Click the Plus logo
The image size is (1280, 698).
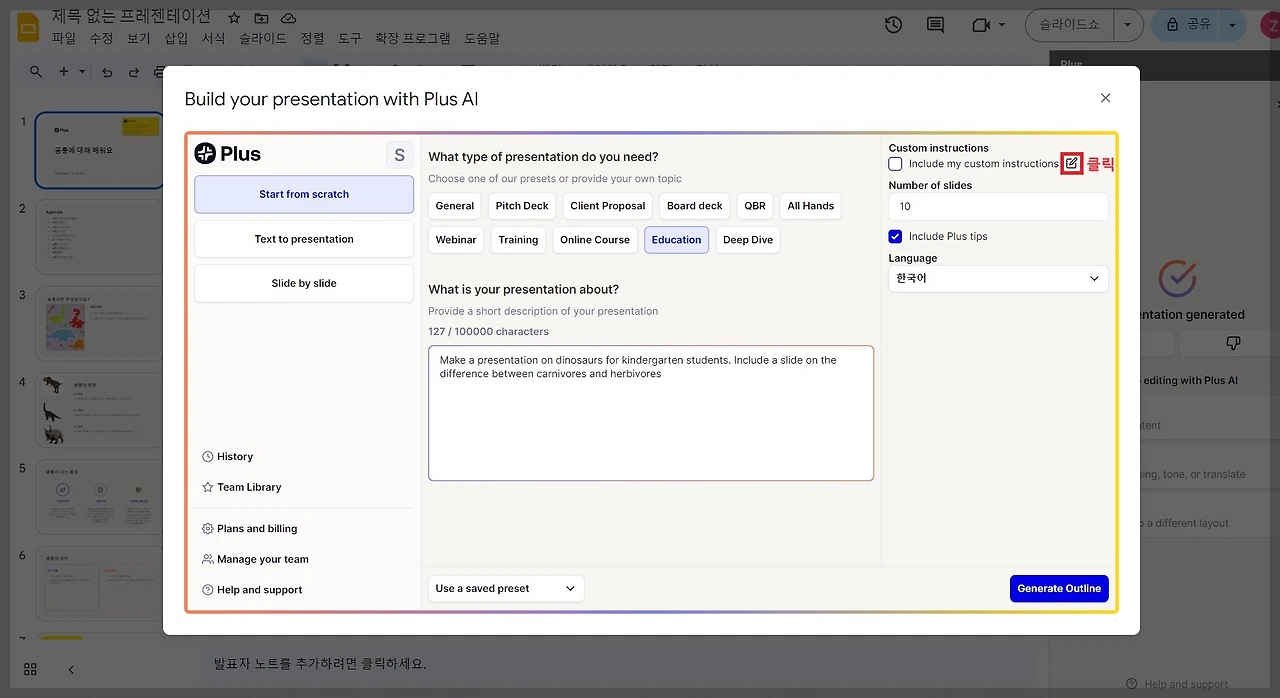[x=227, y=154]
